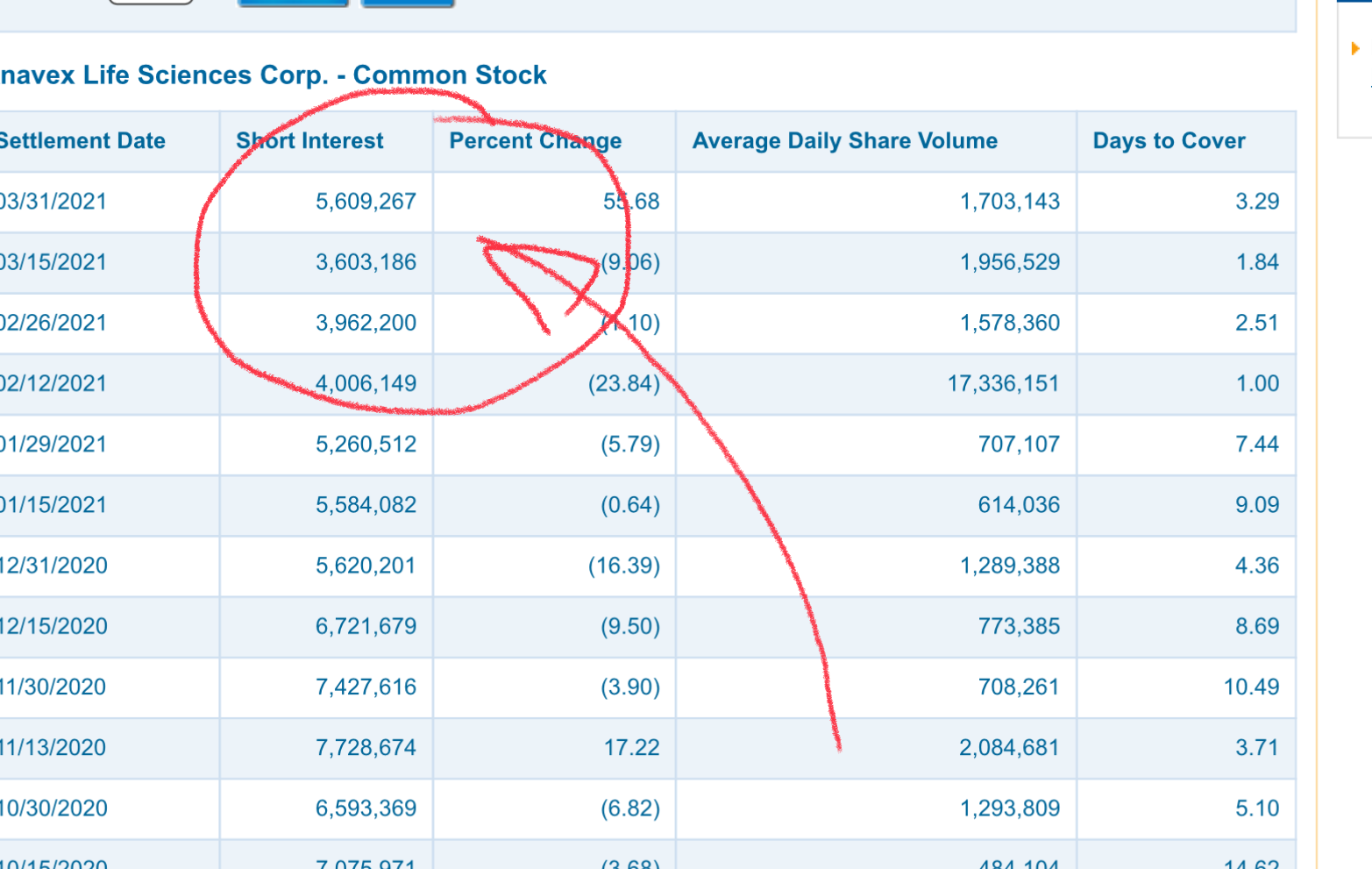Image resolution: width=1372 pixels, height=869 pixels.
Task: Click the 9.09 days to cover value
Action: tap(1257, 505)
